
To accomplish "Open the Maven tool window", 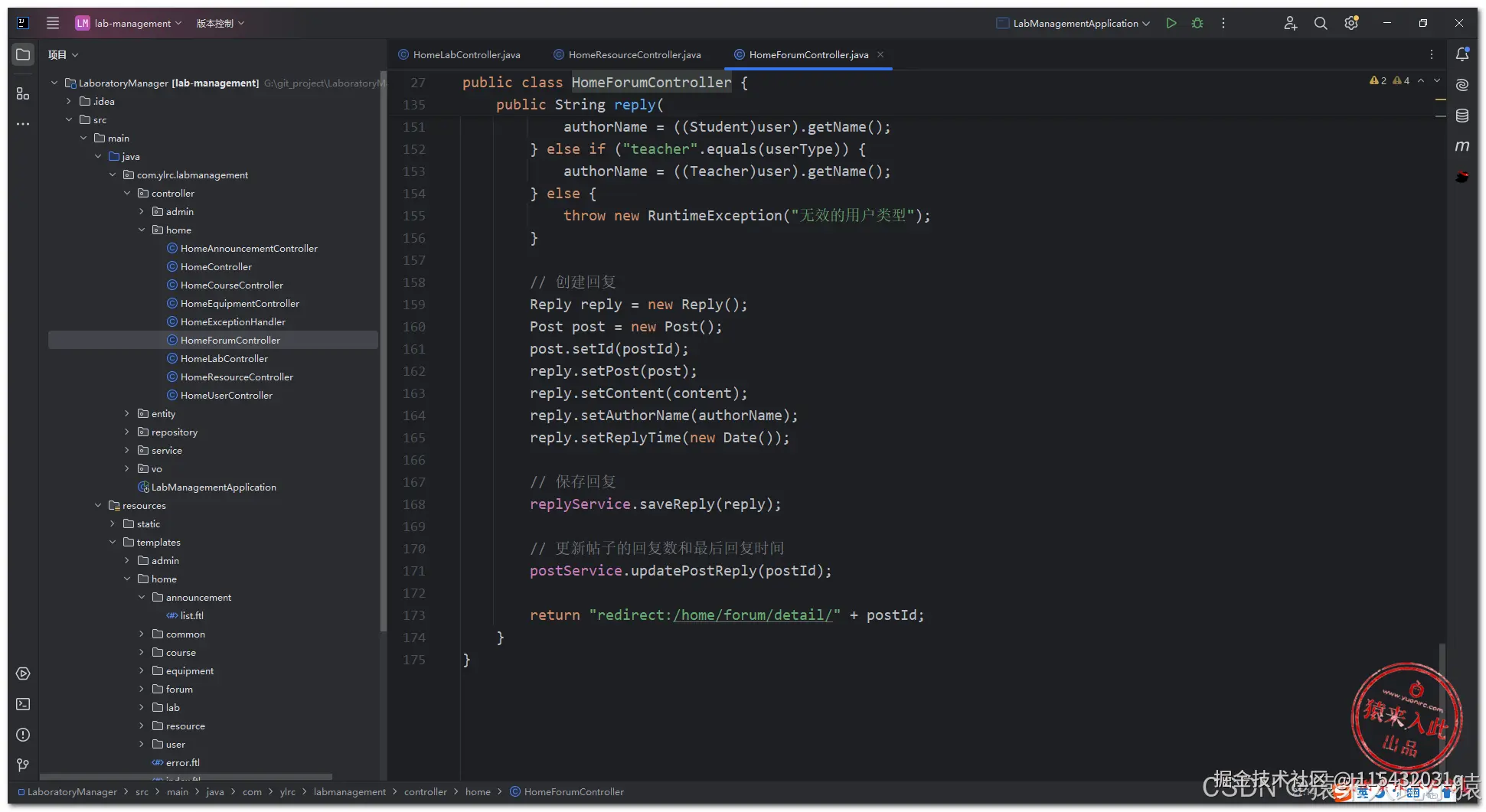I will coord(1462,145).
